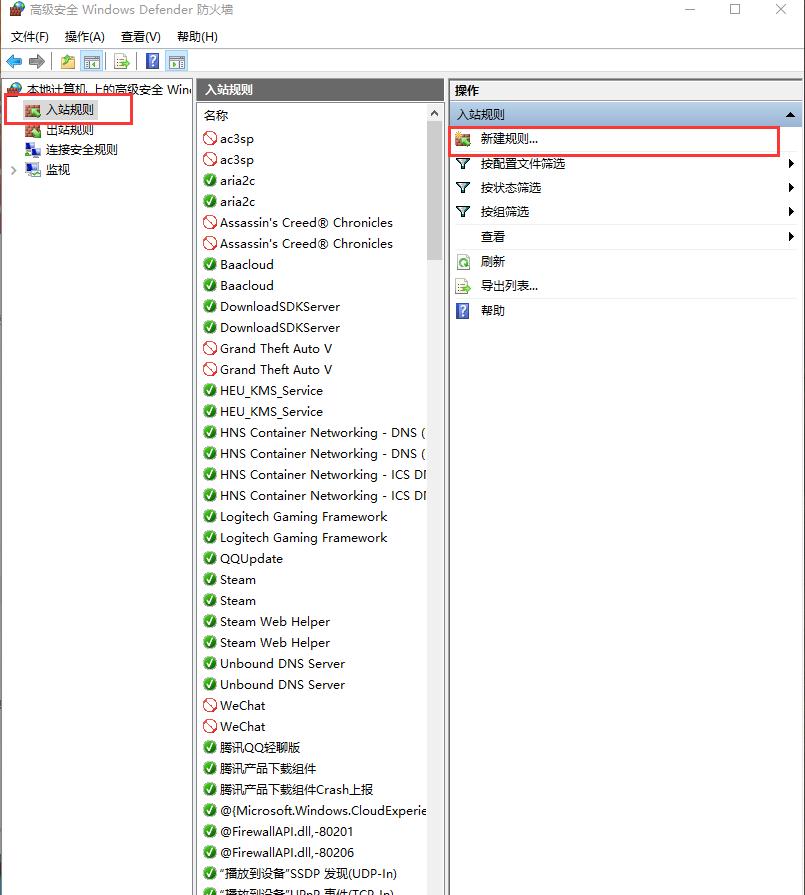Open the 查看(V) menu in menu bar
This screenshot has width=805, height=895.
click(140, 37)
